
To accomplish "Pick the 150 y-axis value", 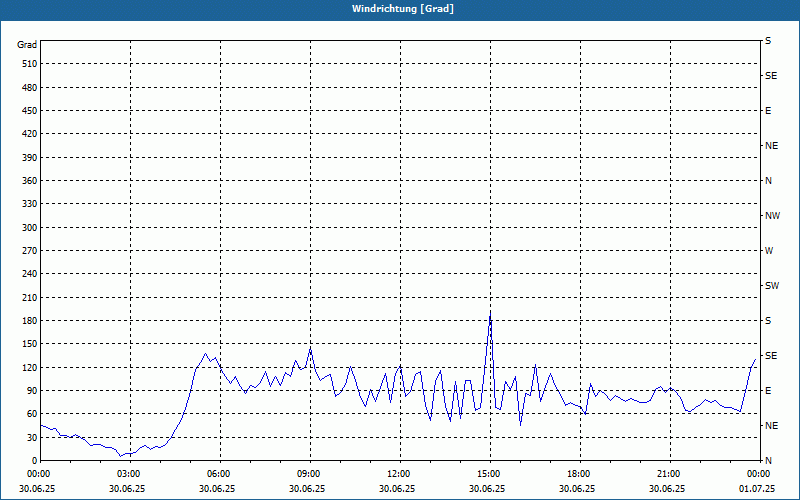I will click(x=30, y=344).
